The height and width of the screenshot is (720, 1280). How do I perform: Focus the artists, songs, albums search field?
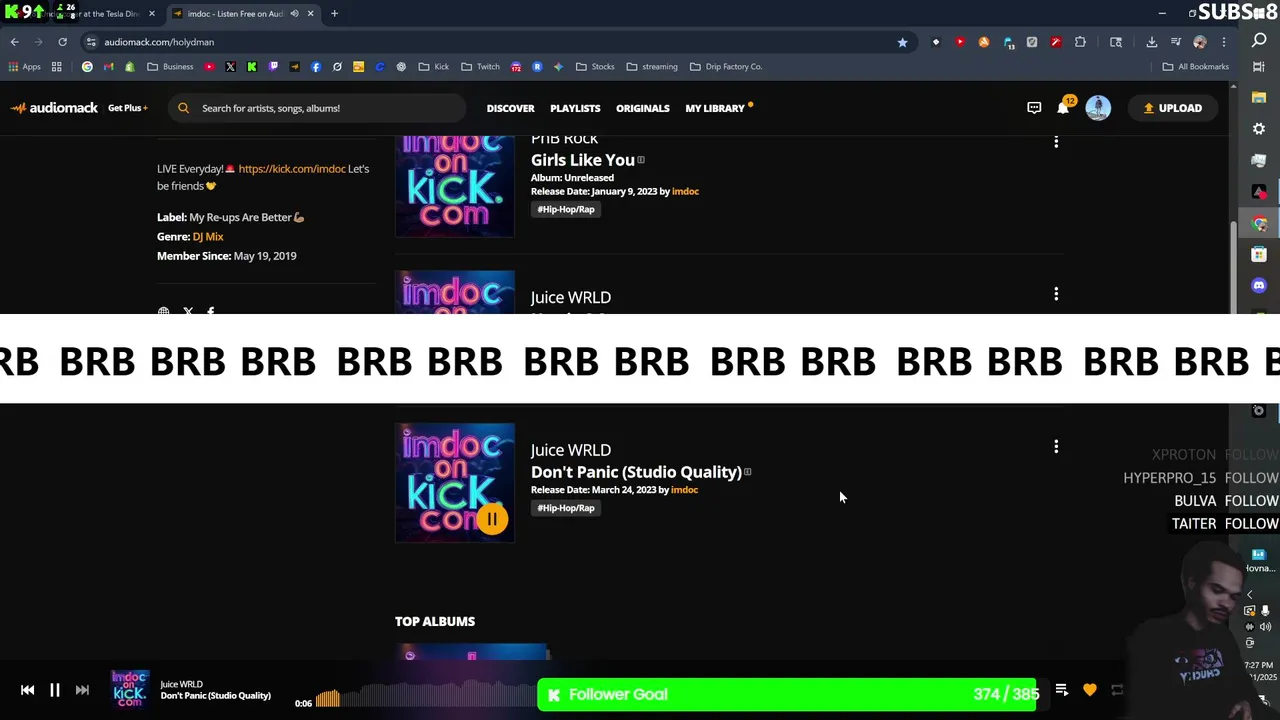(x=317, y=108)
